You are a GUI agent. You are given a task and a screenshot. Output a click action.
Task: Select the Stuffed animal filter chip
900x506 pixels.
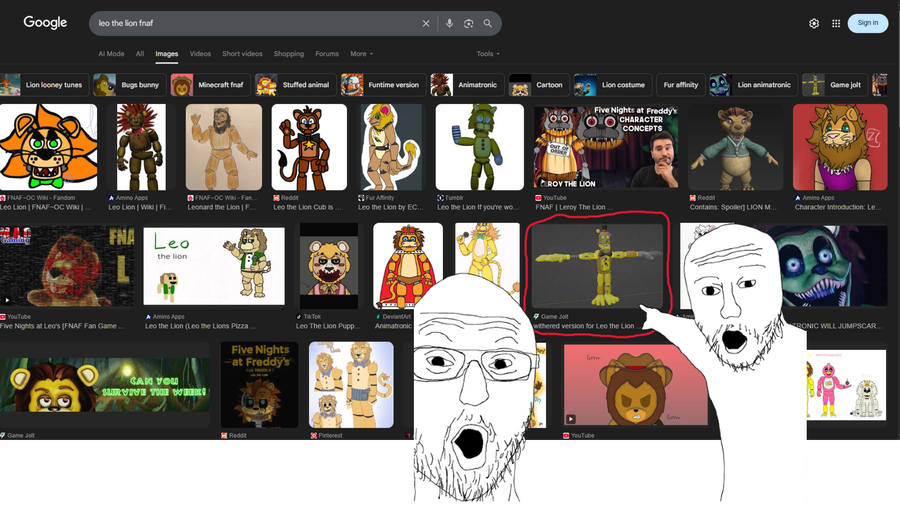pos(296,85)
